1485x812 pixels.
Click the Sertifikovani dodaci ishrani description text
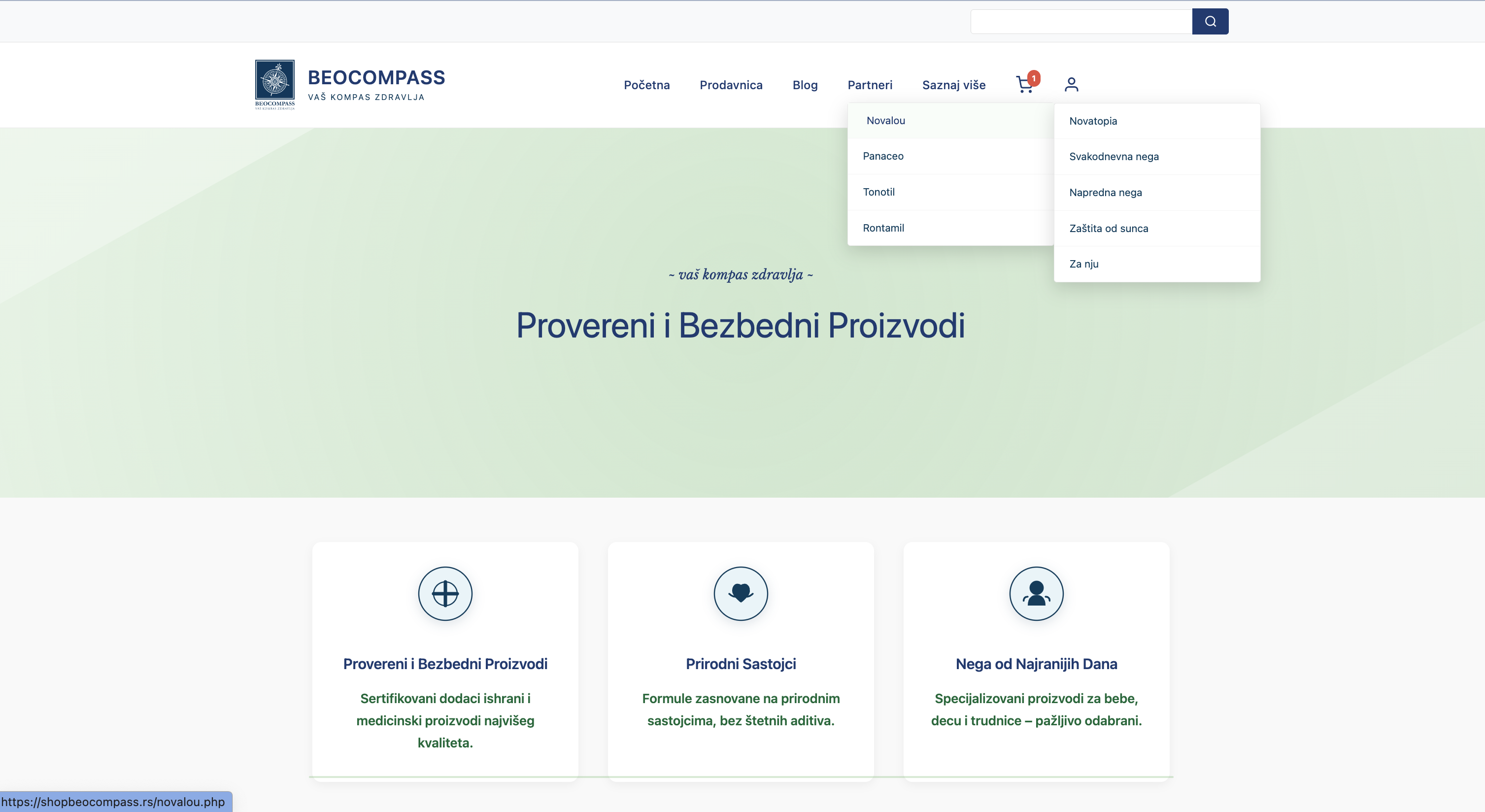pyautogui.click(x=445, y=720)
